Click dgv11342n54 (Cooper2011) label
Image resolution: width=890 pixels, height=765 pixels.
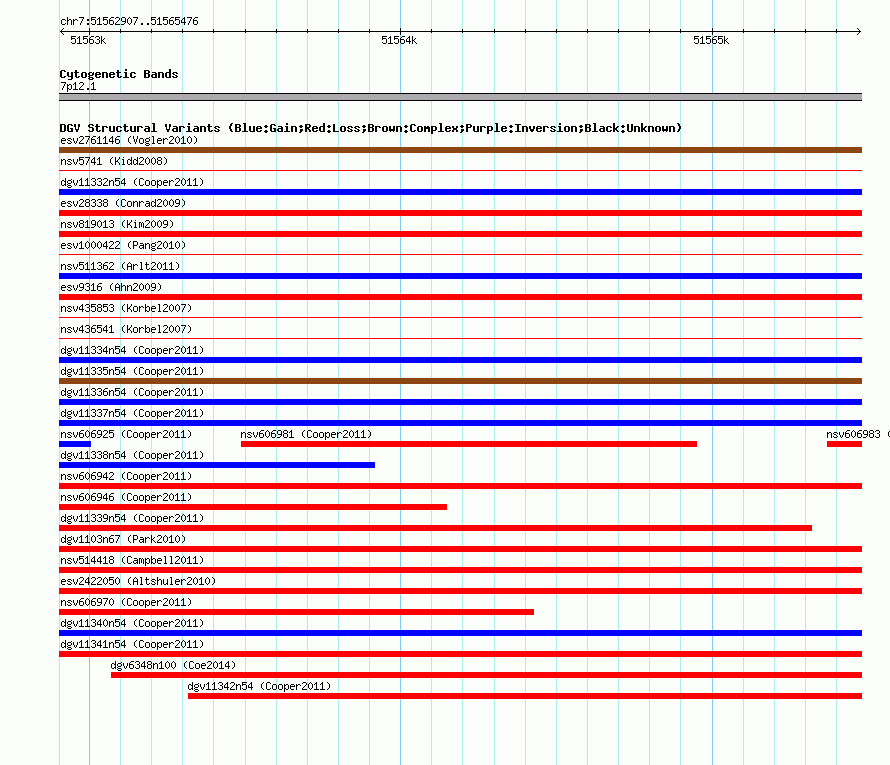tap(259, 686)
